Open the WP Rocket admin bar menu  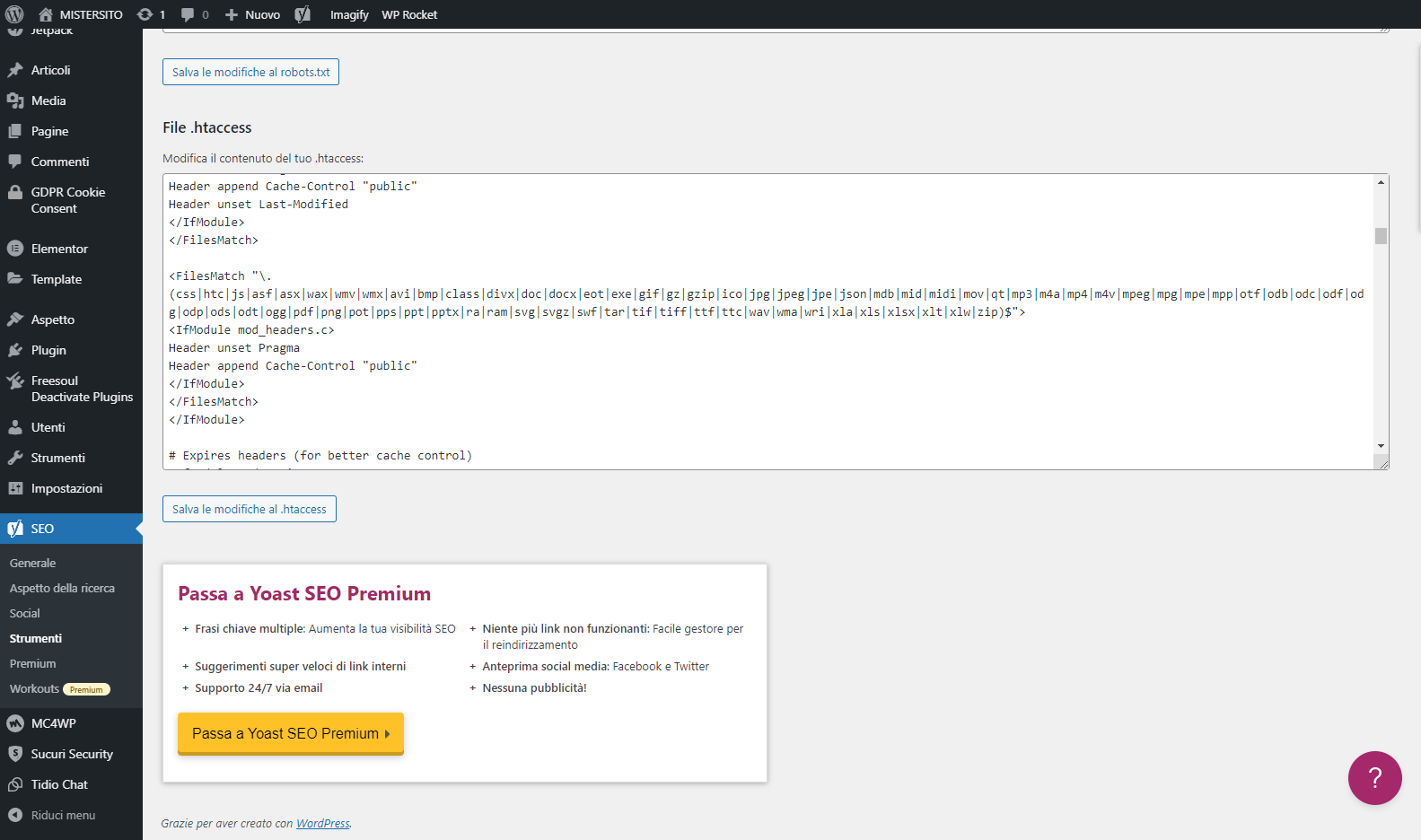tap(409, 14)
